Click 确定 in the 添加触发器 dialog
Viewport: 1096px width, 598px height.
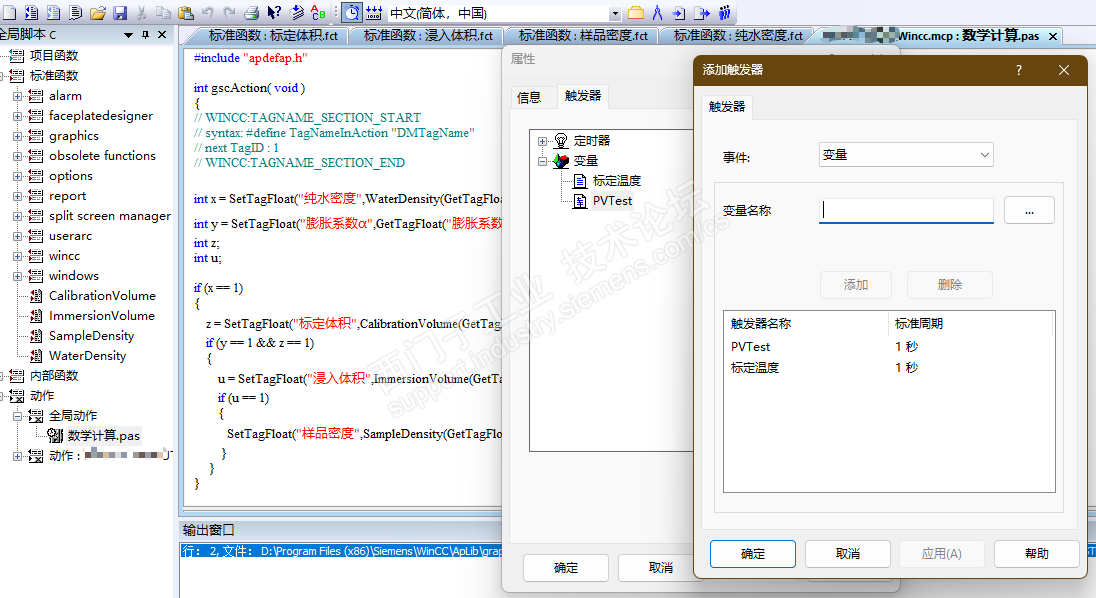[753, 554]
